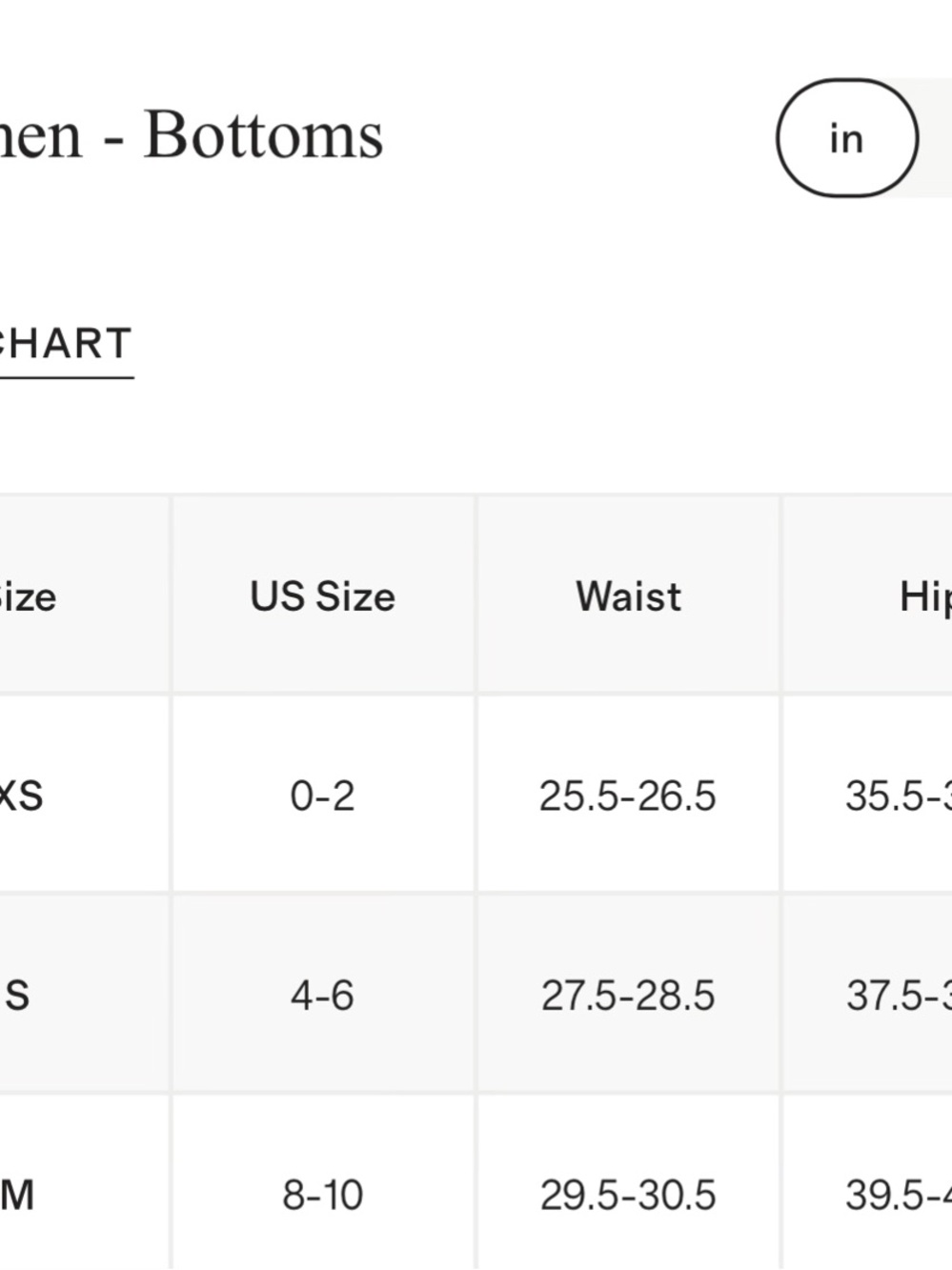Click the 0-2 US size cell
The height and width of the screenshot is (1270, 952).
point(322,796)
